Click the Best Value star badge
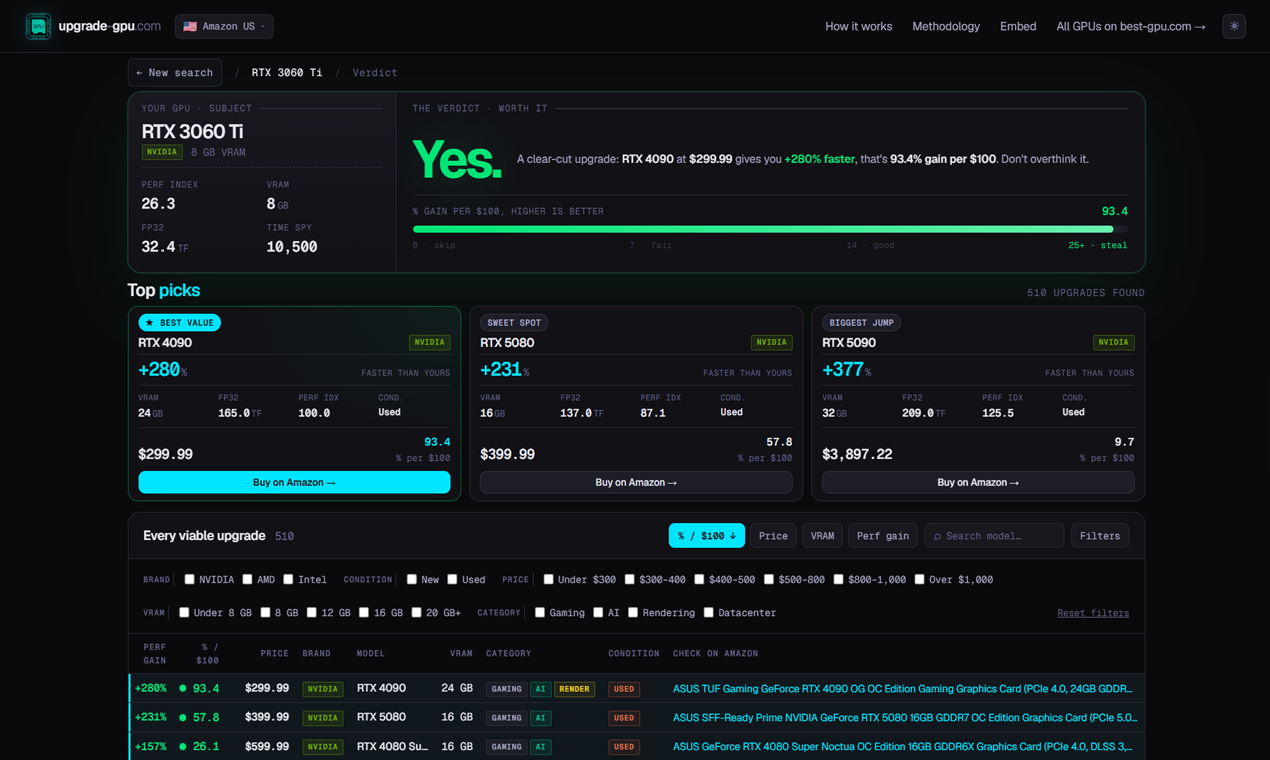This screenshot has width=1270, height=760. [x=180, y=323]
